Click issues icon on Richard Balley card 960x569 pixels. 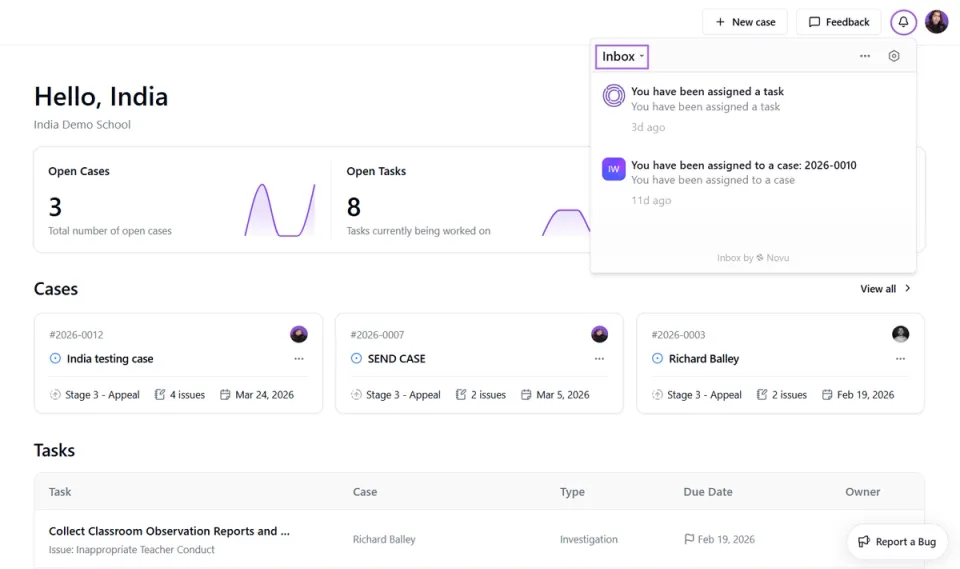[762, 394]
